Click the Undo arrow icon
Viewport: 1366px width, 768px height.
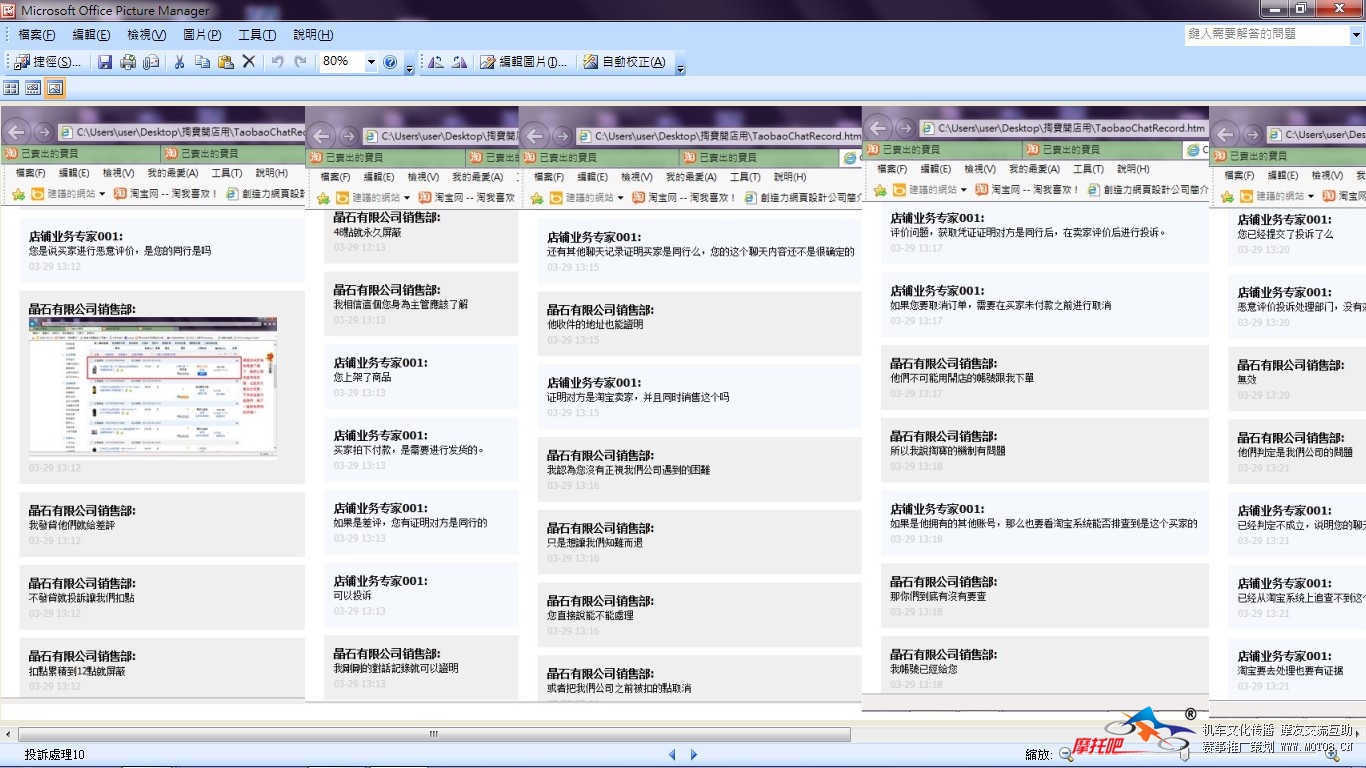pos(277,62)
